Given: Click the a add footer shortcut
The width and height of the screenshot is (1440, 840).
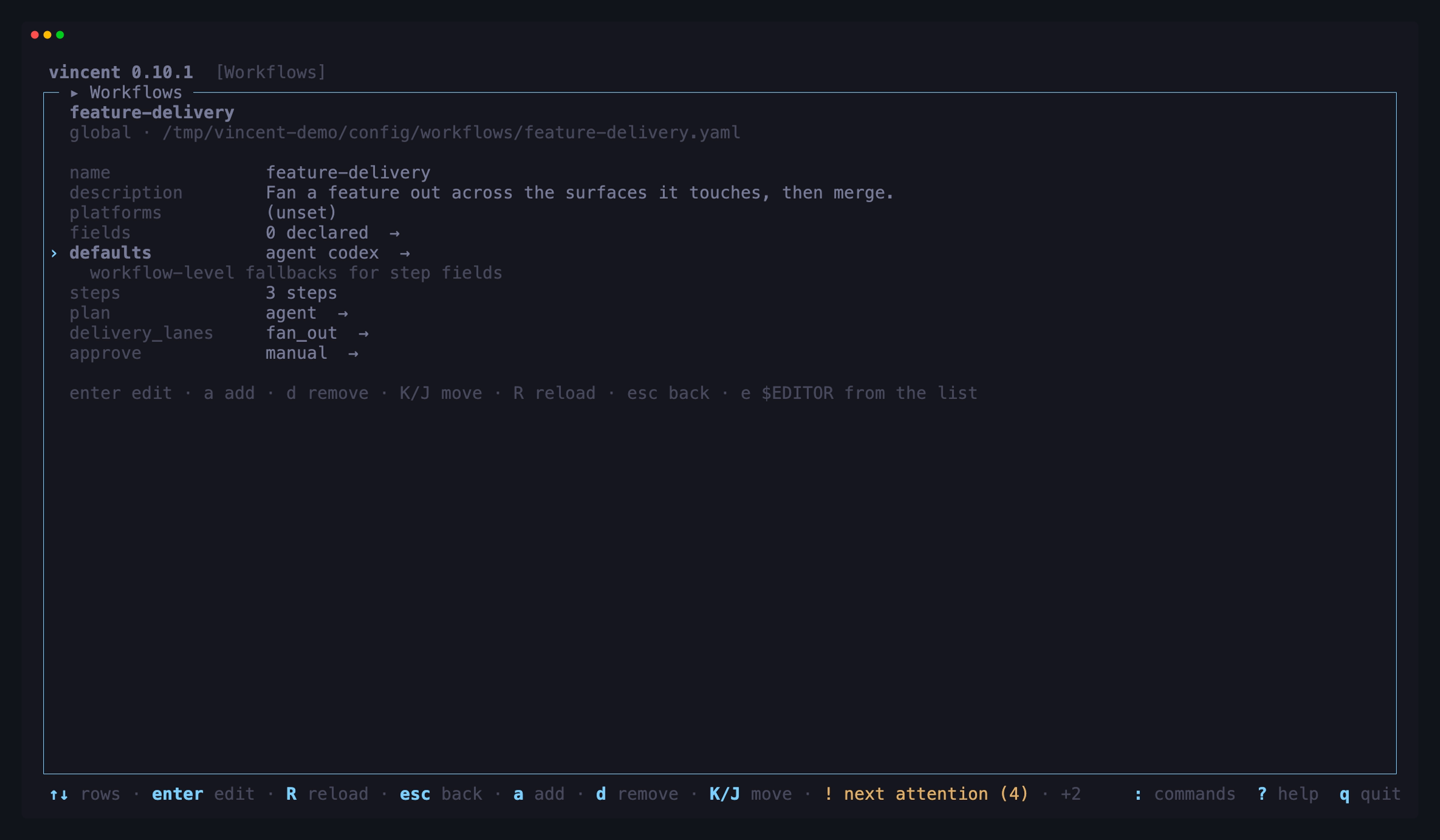Looking at the screenshot, I should tap(539, 794).
